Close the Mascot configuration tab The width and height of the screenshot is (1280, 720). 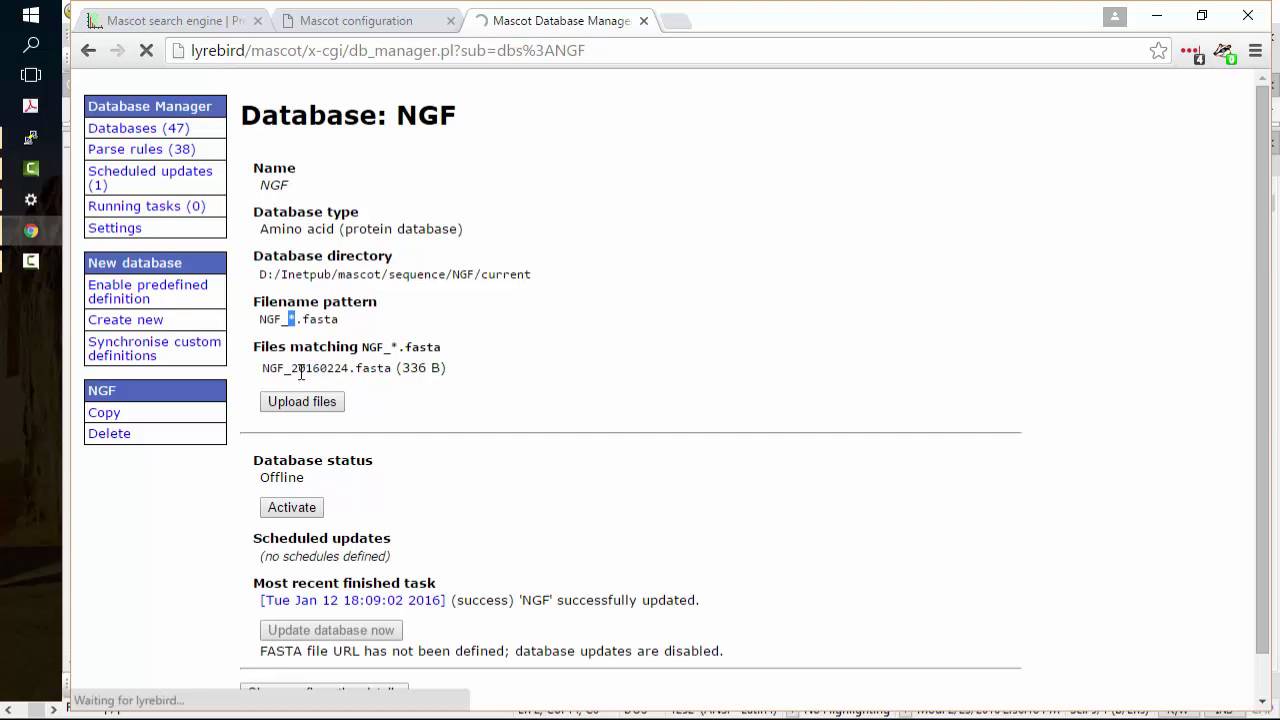point(450,21)
